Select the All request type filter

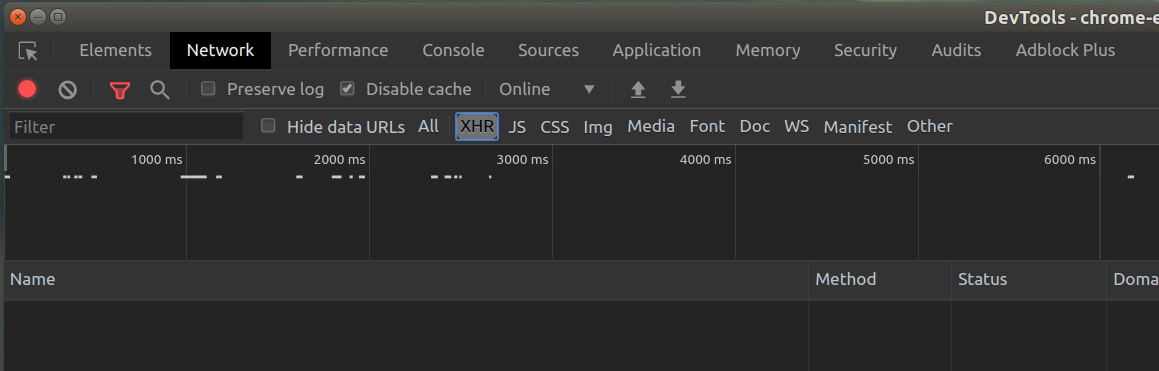point(428,126)
